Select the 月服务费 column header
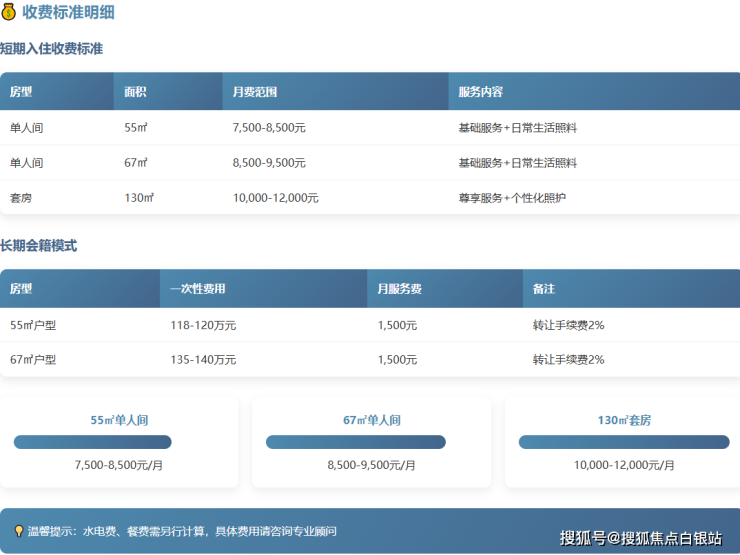The width and height of the screenshot is (740, 555). (x=399, y=289)
